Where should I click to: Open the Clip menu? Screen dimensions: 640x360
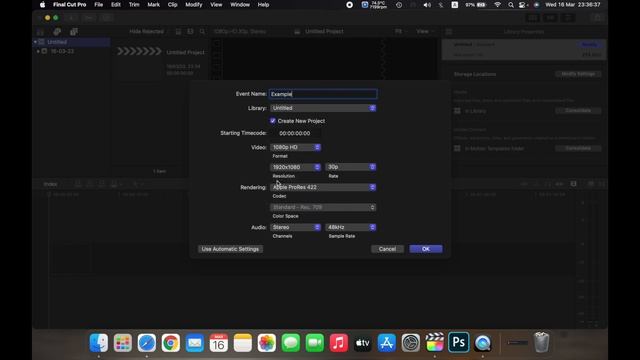click(x=172, y=5)
